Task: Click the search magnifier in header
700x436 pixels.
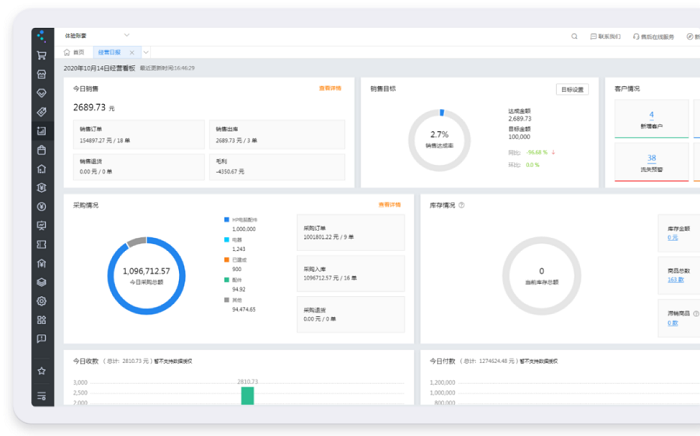Action: click(x=574, y=37)
